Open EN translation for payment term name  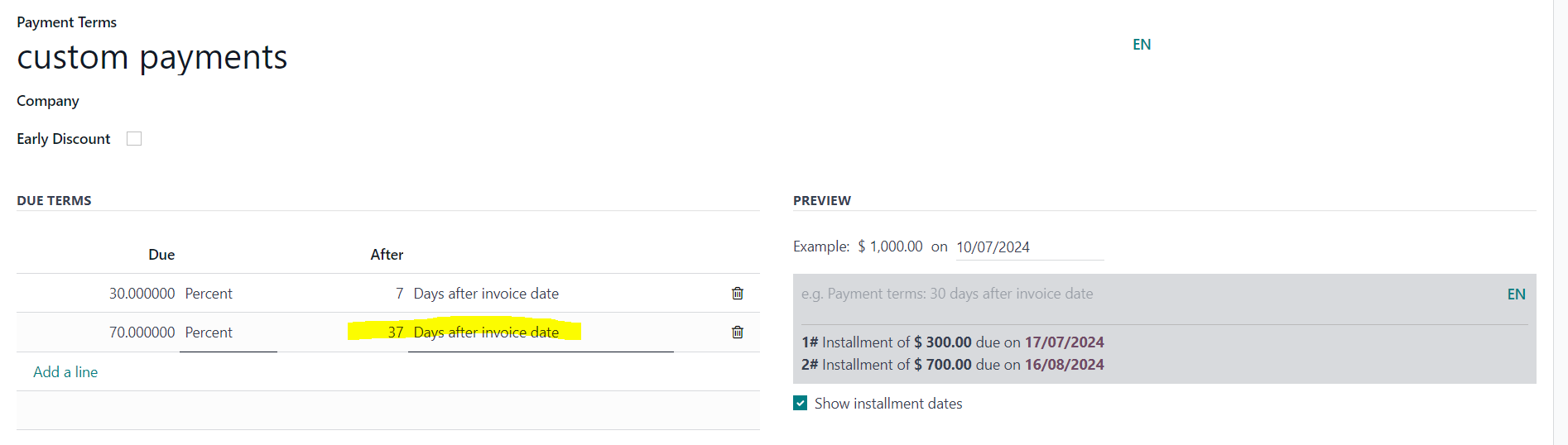pos(1142,45)
